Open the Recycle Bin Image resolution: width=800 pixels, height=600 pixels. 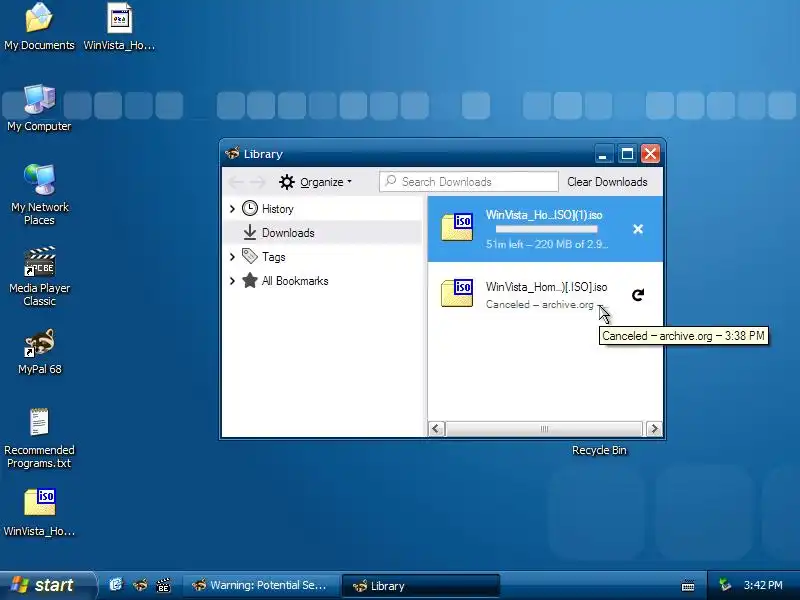click(x=599, y=450)
